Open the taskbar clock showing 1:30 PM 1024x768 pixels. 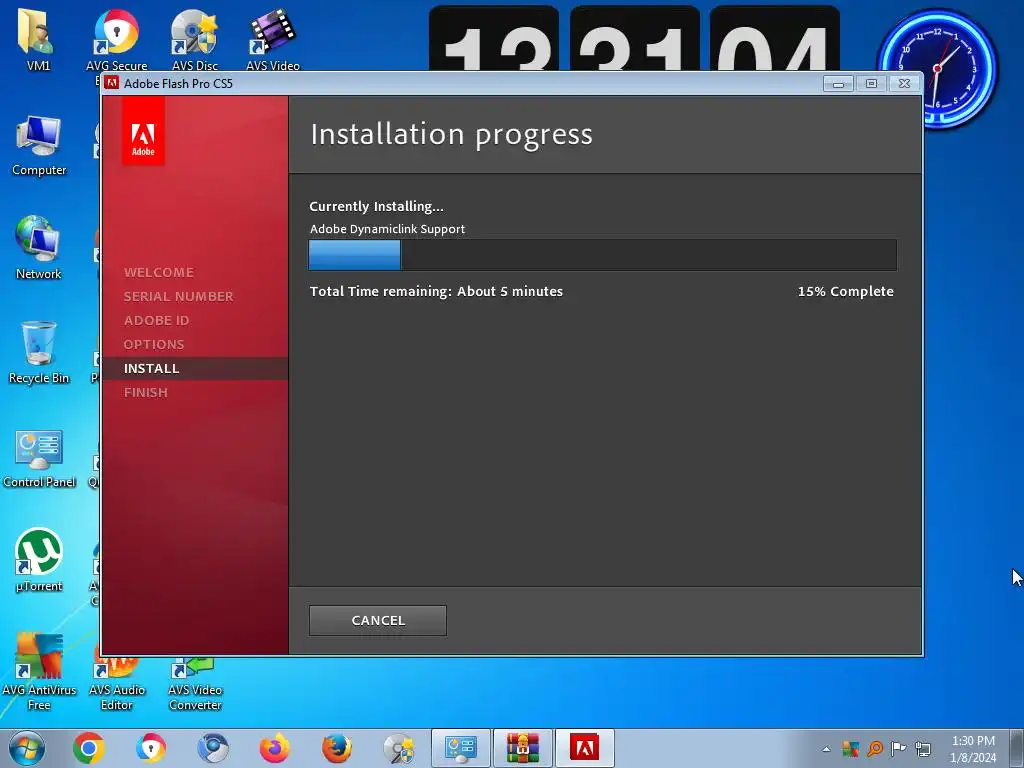(973, 749)
